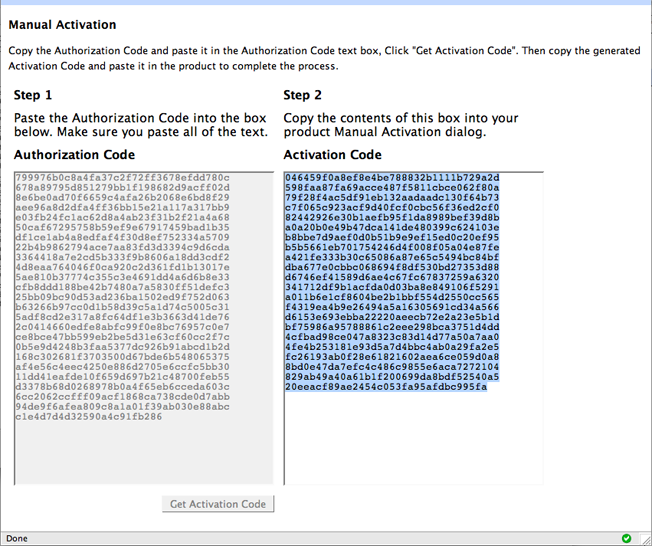This screenshot has height=546, width=652.
Task: Click activation line starting a011b6e1cf86
Action: pos(392,297)
